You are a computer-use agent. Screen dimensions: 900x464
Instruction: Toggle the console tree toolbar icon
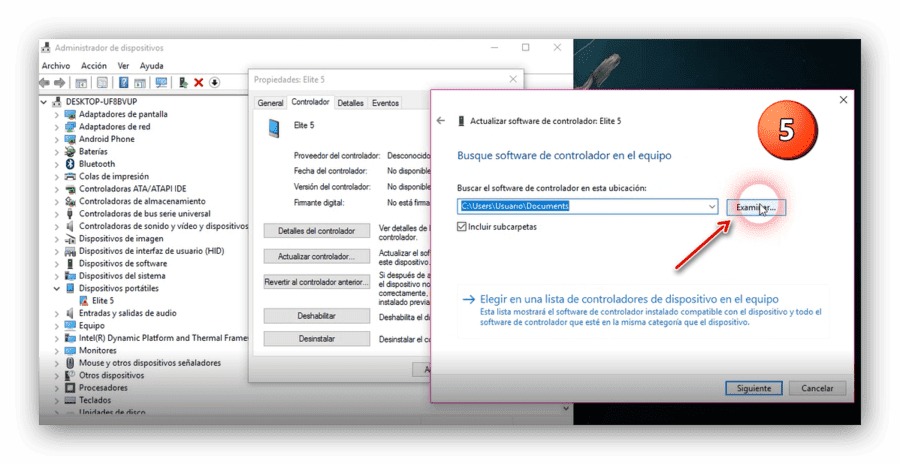[x=81, y=83]
